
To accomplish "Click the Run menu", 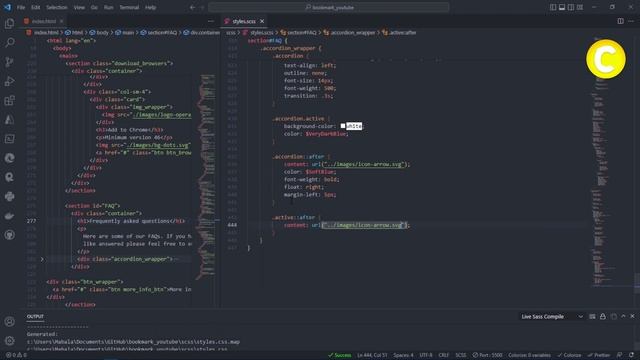I will click(x=108, y=7).
